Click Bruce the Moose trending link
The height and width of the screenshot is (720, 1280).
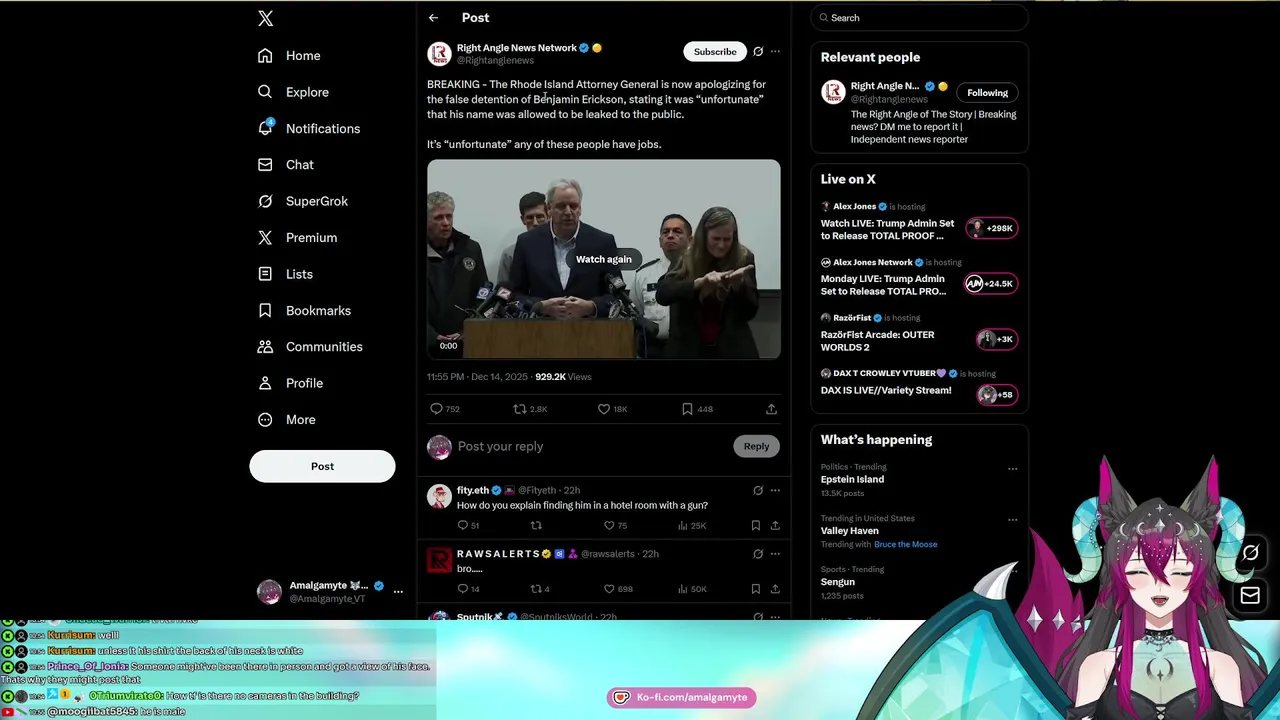coord(905,545)
